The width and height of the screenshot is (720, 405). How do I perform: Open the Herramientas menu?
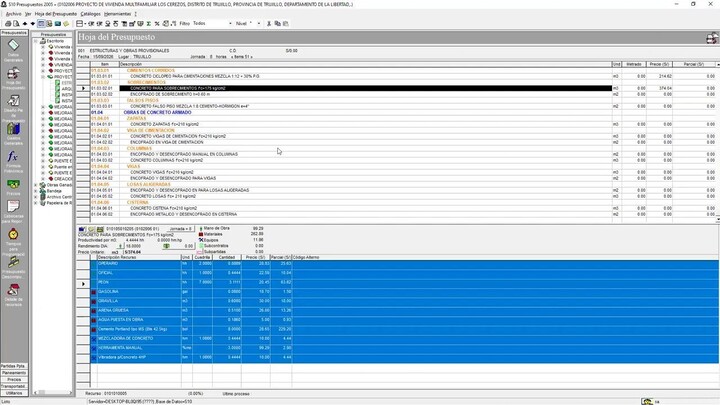(x=118, y=14)
